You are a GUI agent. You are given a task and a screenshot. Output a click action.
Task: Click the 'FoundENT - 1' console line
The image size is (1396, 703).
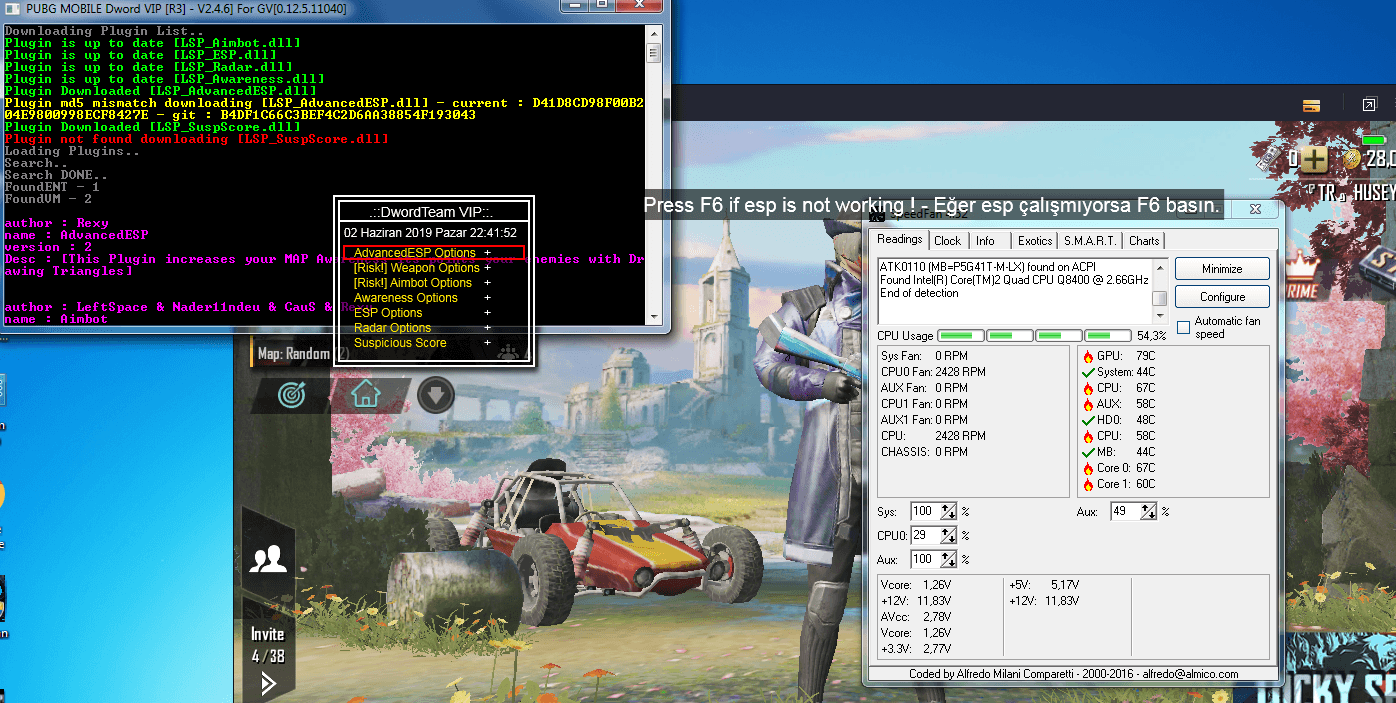click(x=52, y=187)
